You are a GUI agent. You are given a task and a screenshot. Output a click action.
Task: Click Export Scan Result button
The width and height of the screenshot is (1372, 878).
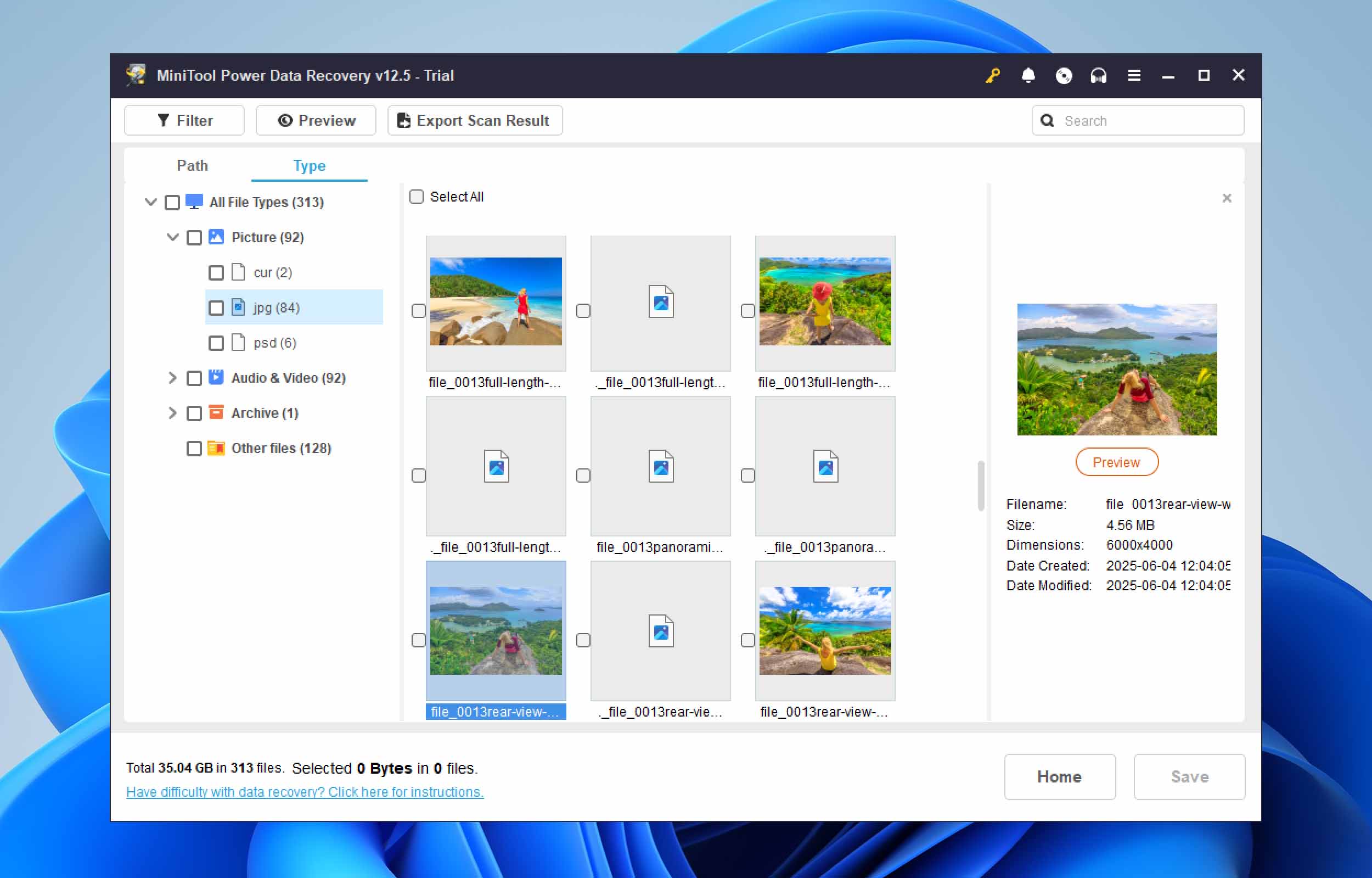click(x=475, y=120)
